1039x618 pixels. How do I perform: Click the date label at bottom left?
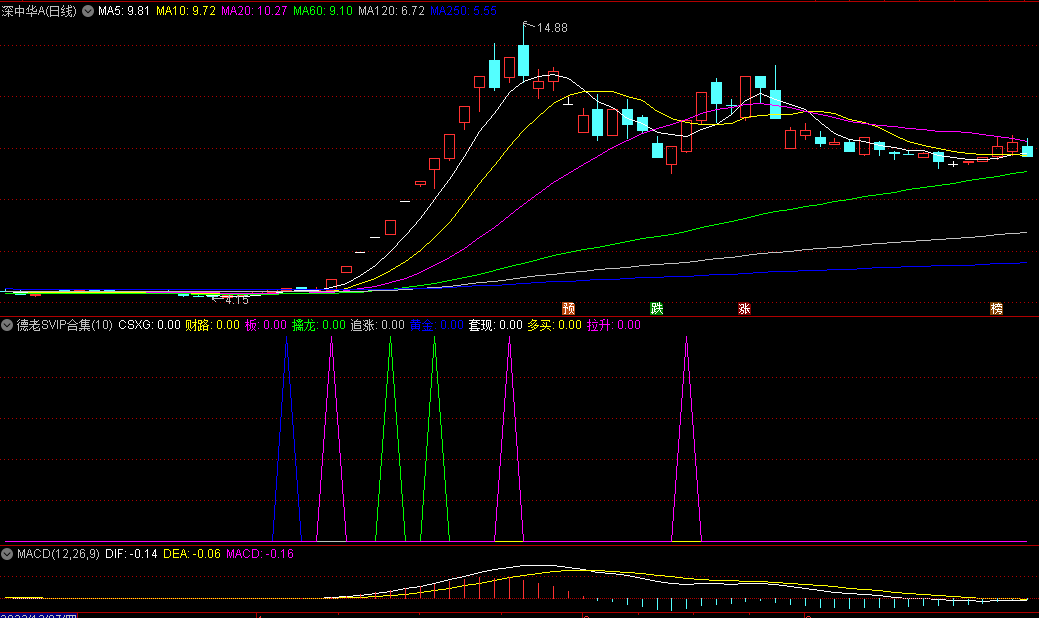(x=40, y=614)
